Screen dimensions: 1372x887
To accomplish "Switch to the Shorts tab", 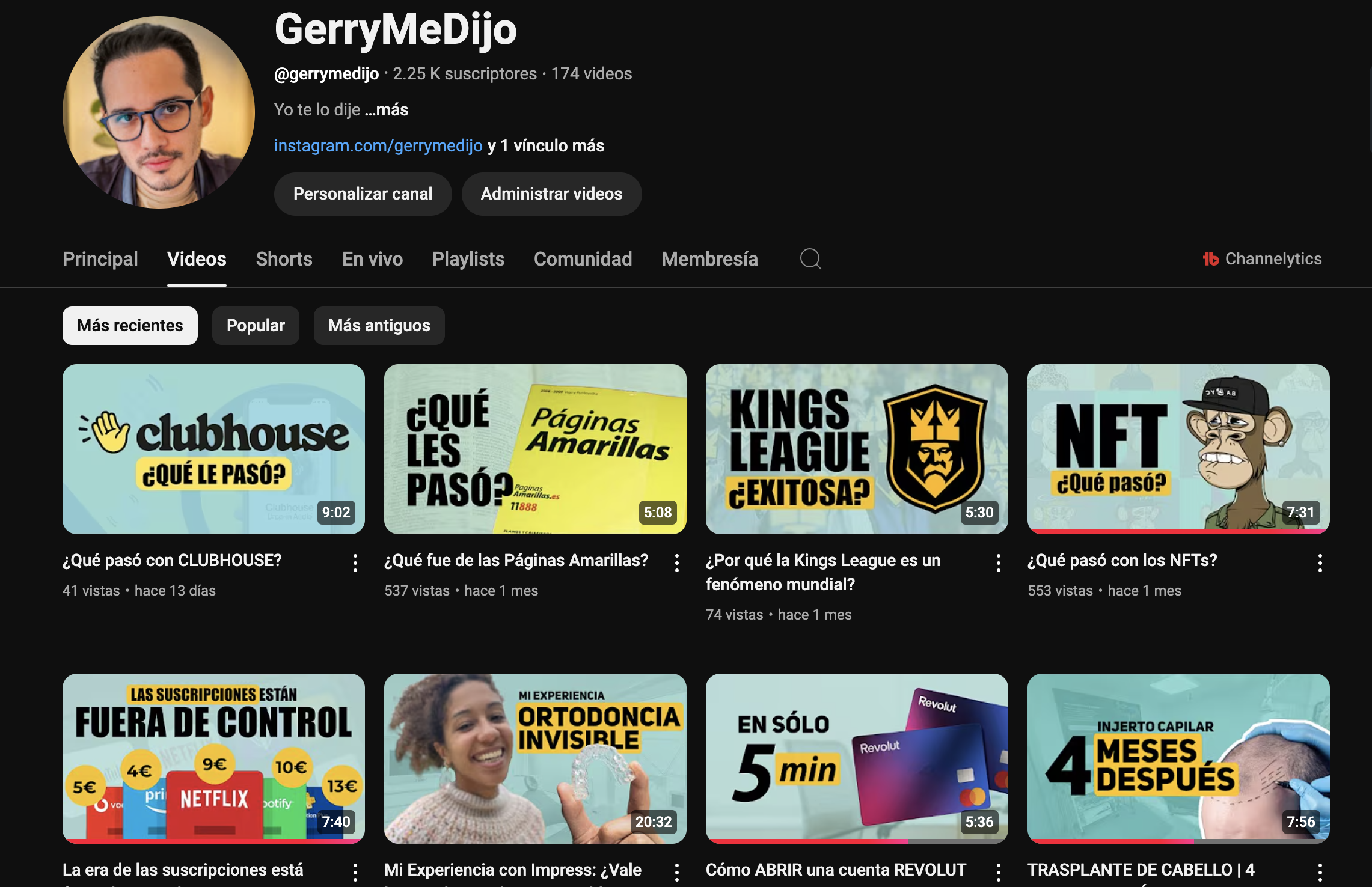I will point(284,259).
